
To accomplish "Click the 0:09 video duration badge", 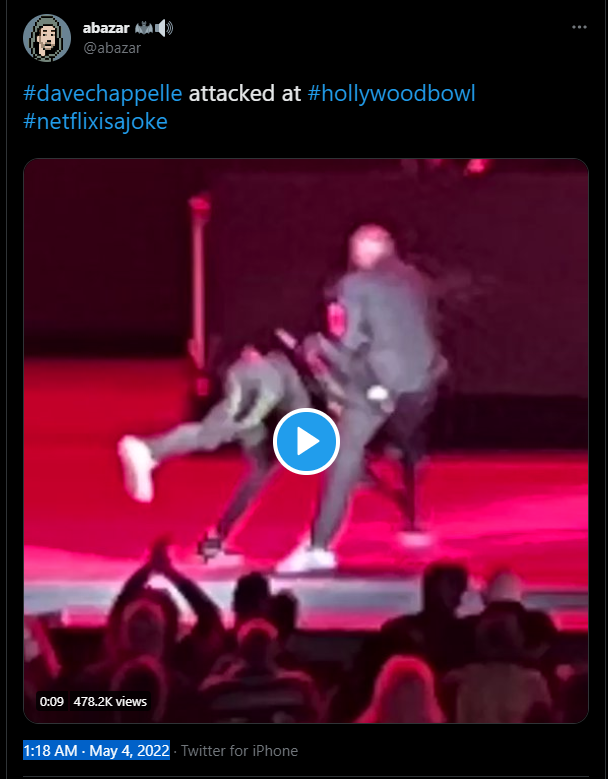I will click(52, 701).
